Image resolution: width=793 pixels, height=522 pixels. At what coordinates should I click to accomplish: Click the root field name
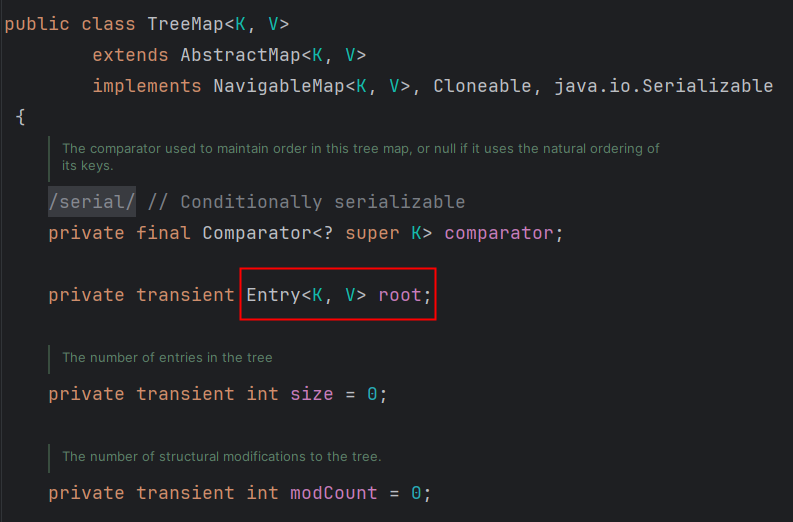[400, 295]
